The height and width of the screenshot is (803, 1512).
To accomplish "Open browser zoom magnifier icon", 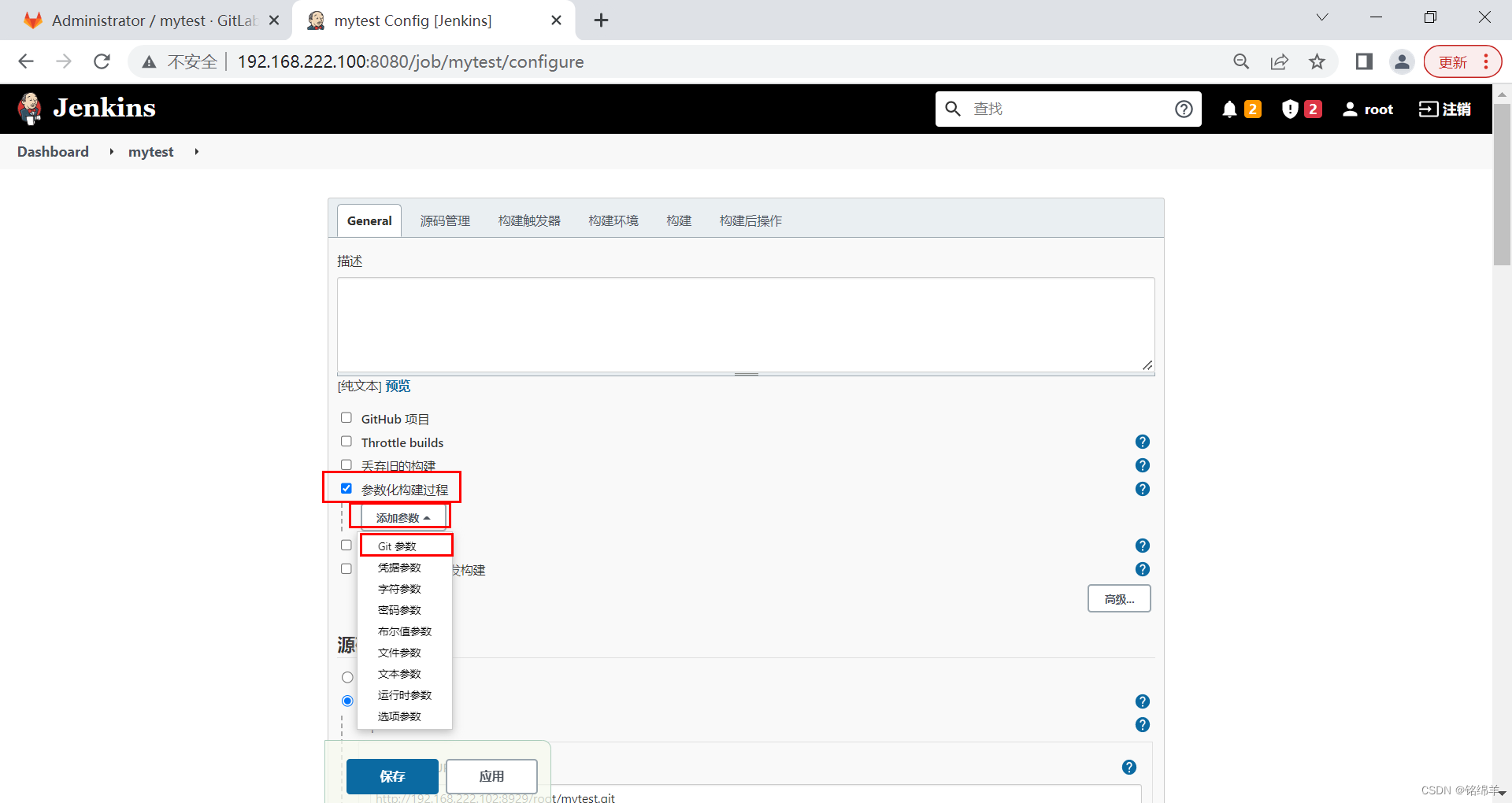I will coord(1241,61).
